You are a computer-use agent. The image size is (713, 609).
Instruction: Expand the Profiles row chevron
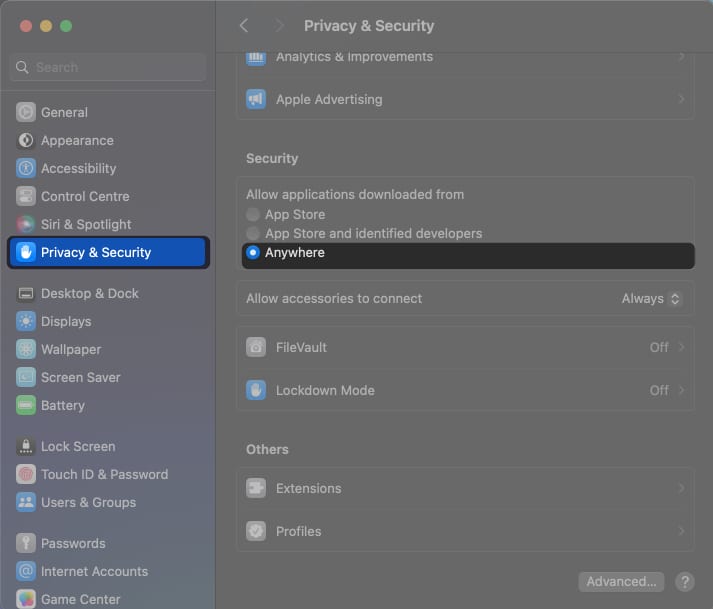[x=681, y=531]
